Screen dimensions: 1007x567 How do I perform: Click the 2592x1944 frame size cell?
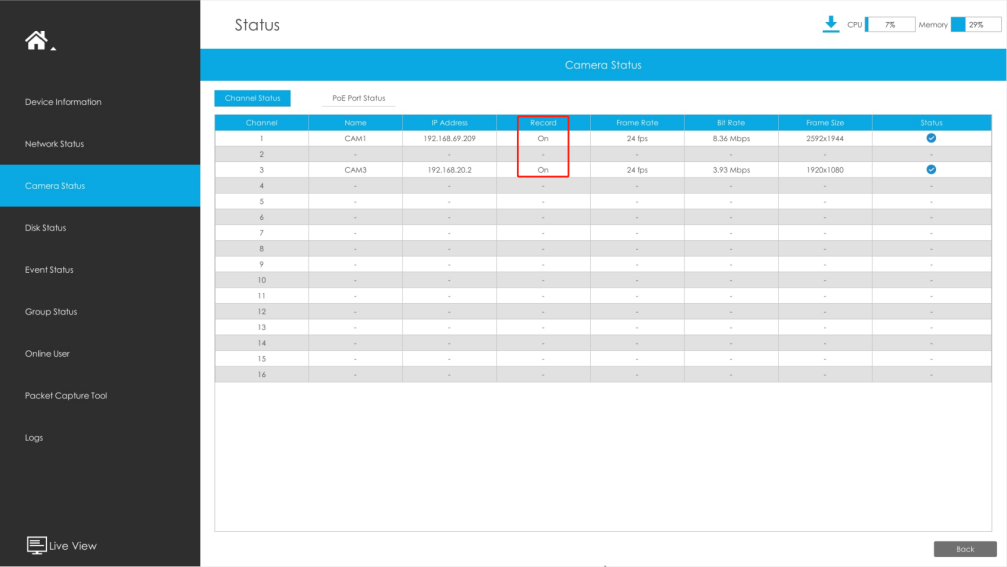(x=825, y=138)
